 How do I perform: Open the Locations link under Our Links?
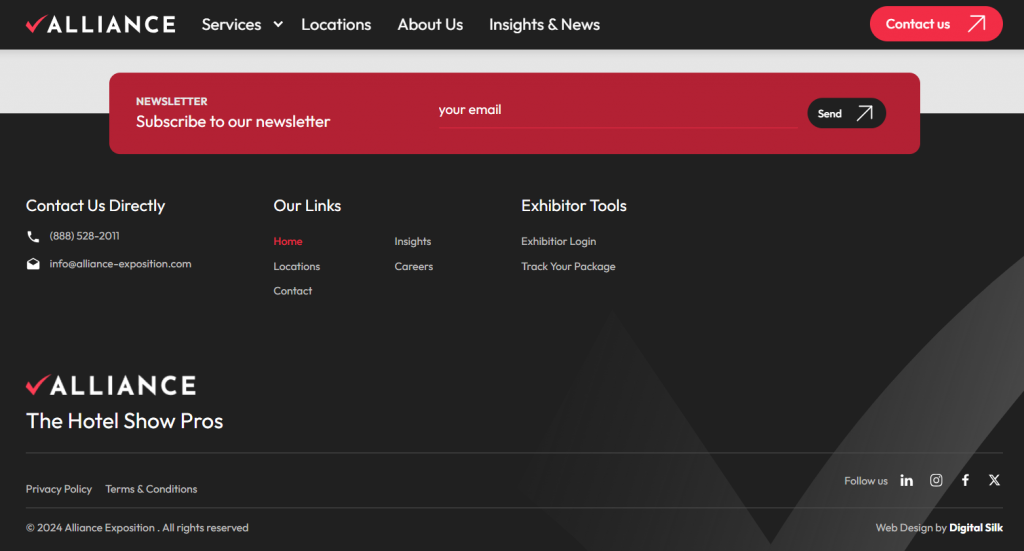click(x=296, y=266)
